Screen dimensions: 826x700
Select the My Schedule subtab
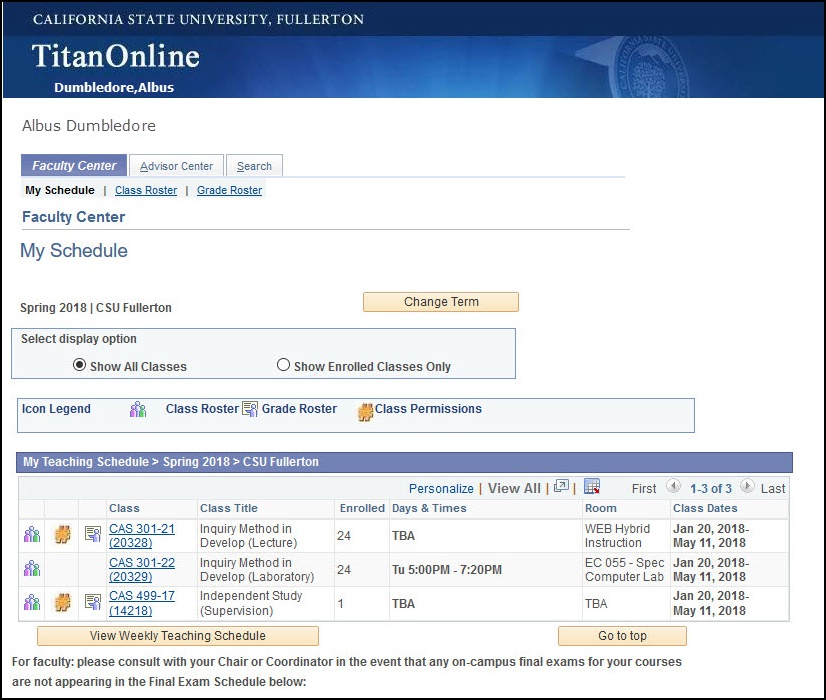click(60, 190)
